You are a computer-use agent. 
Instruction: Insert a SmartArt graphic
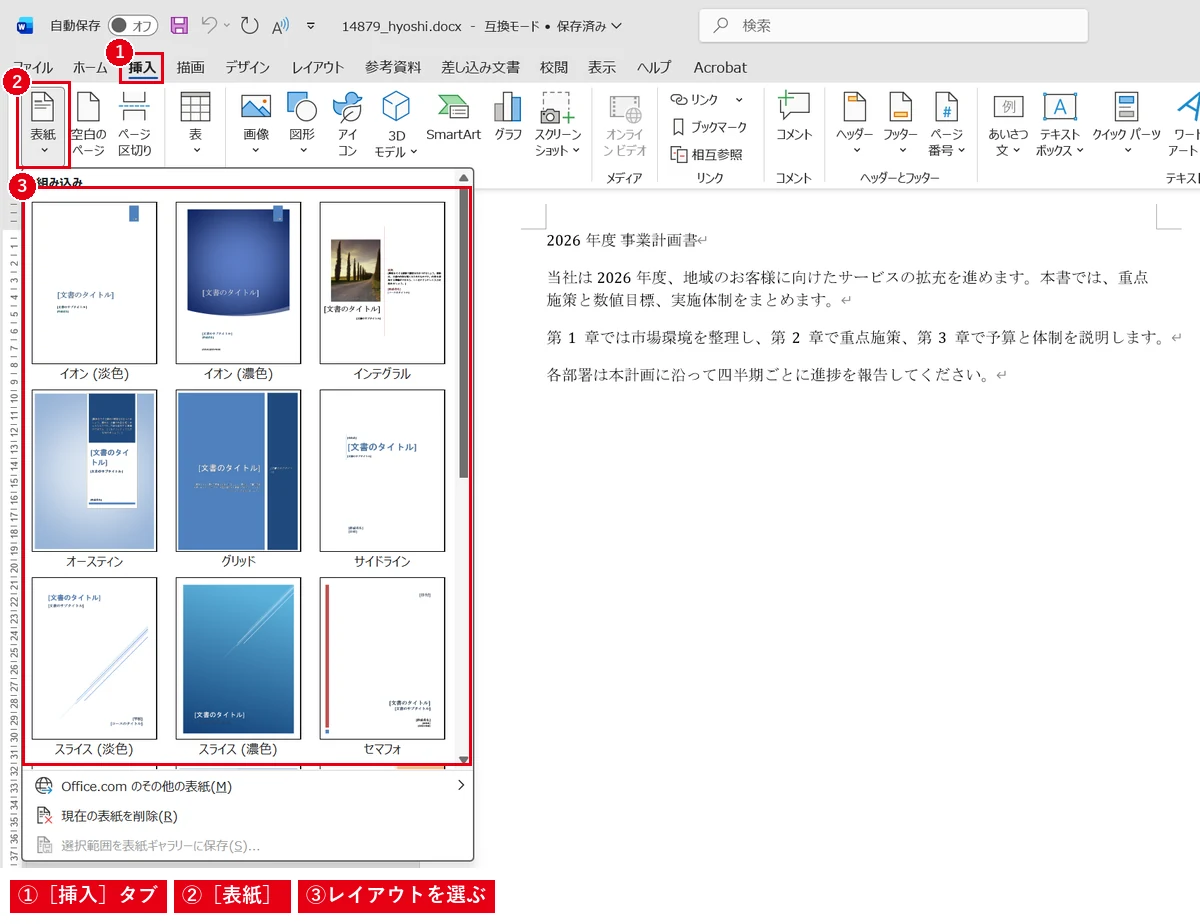[453, 117]
